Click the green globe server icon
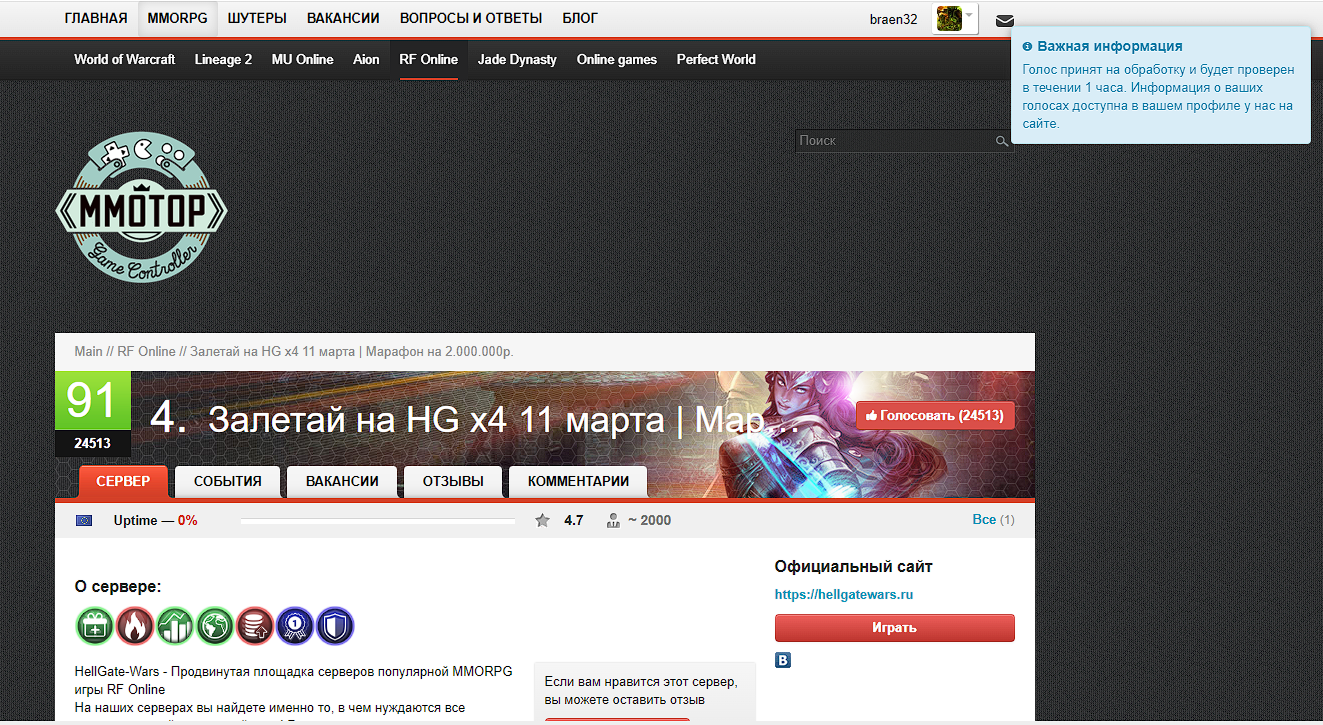Viewport: 1323px width, 725px height. point(215,626)
